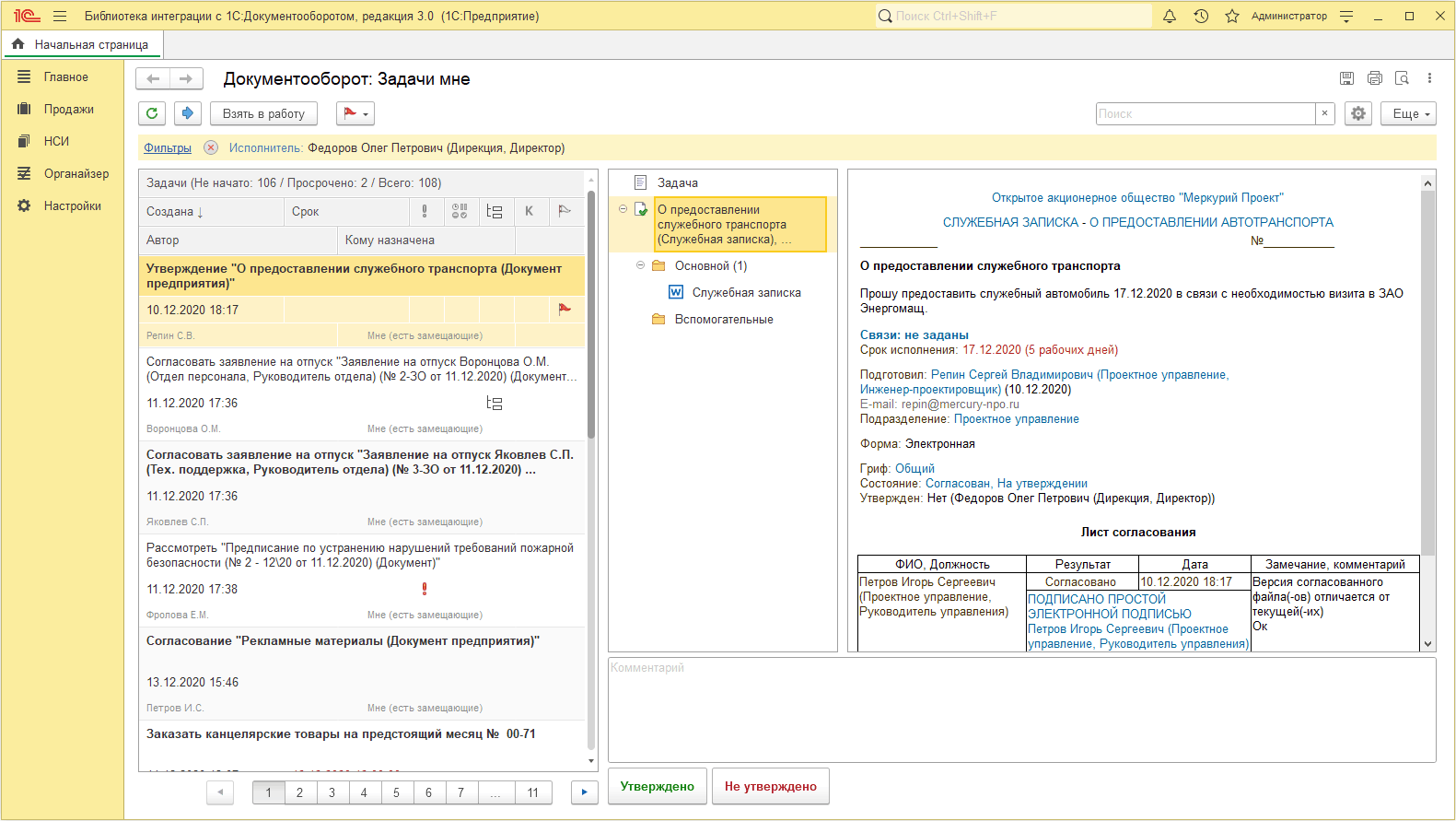Sort by Срок column header
Screen dimensions: 1456x821
(x=346, y=211)
